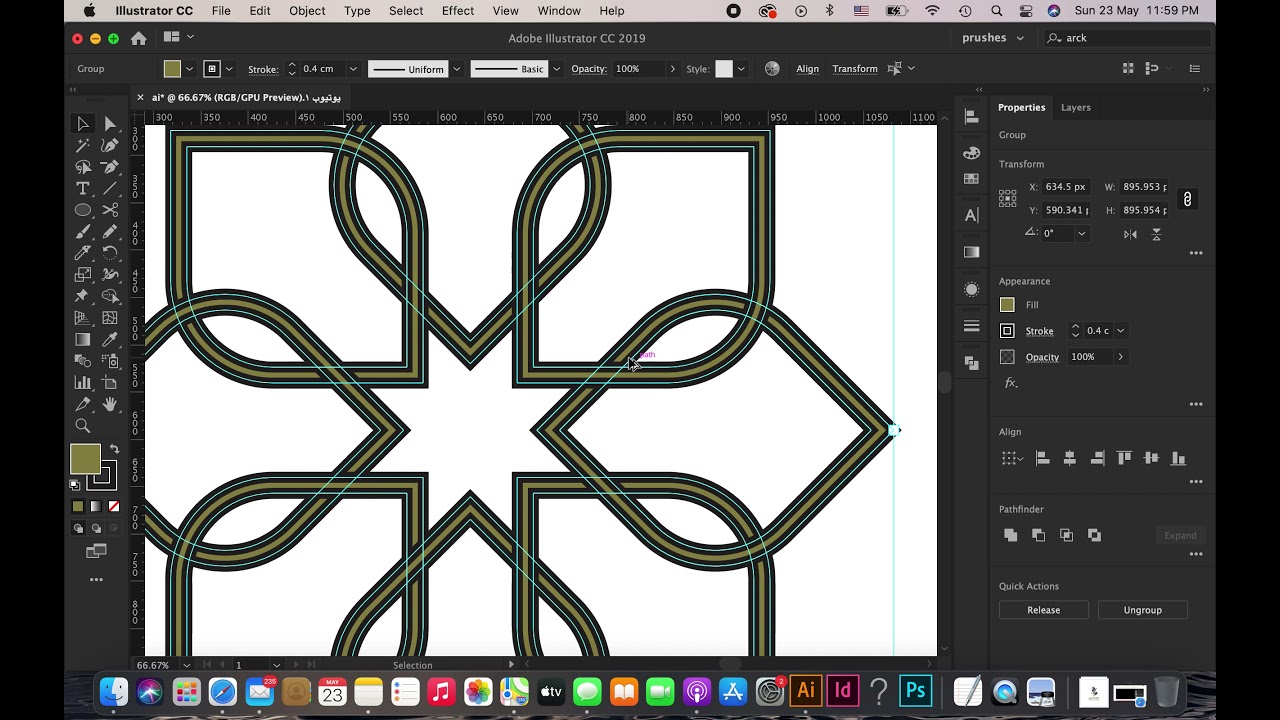Viewport: 1280px width, 720px height.
Task: Open the Effect menu
Action: (x=458, y=11)
